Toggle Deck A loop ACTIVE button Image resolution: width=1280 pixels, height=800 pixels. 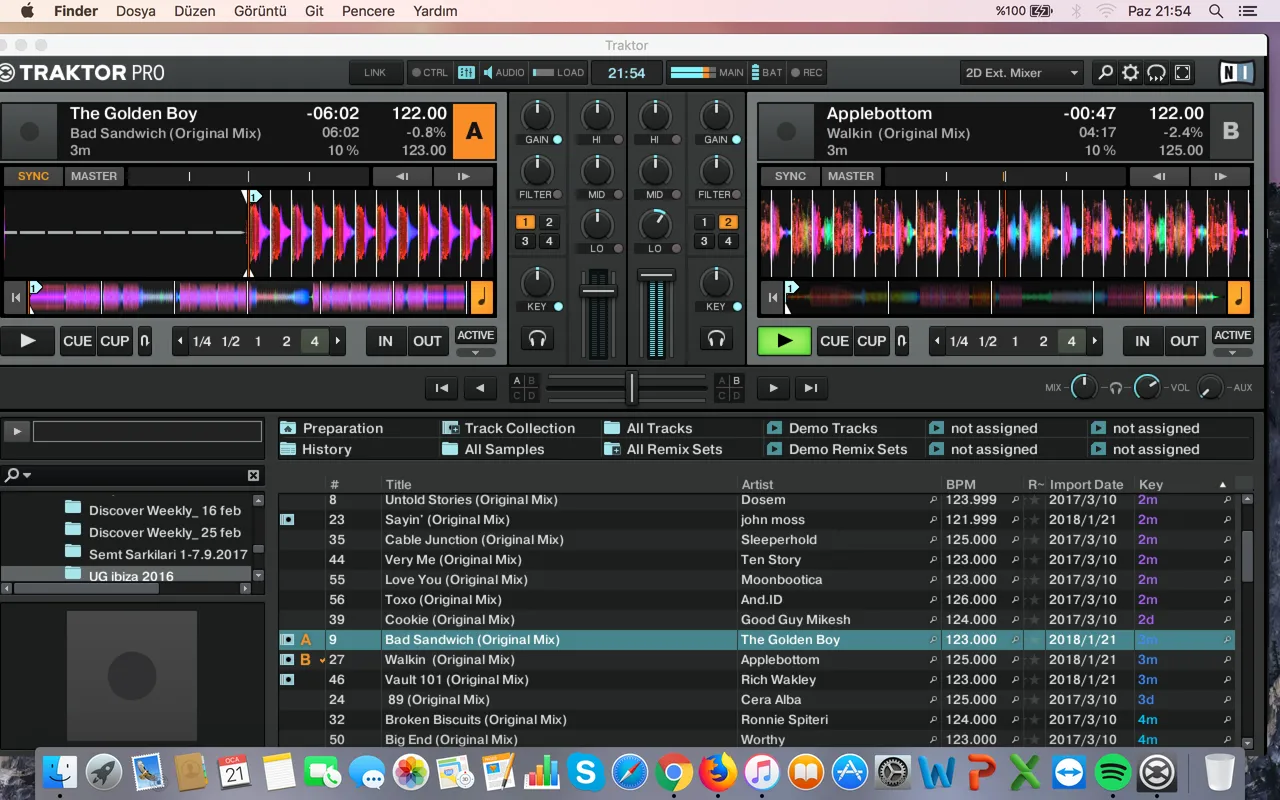pos(476,335)
